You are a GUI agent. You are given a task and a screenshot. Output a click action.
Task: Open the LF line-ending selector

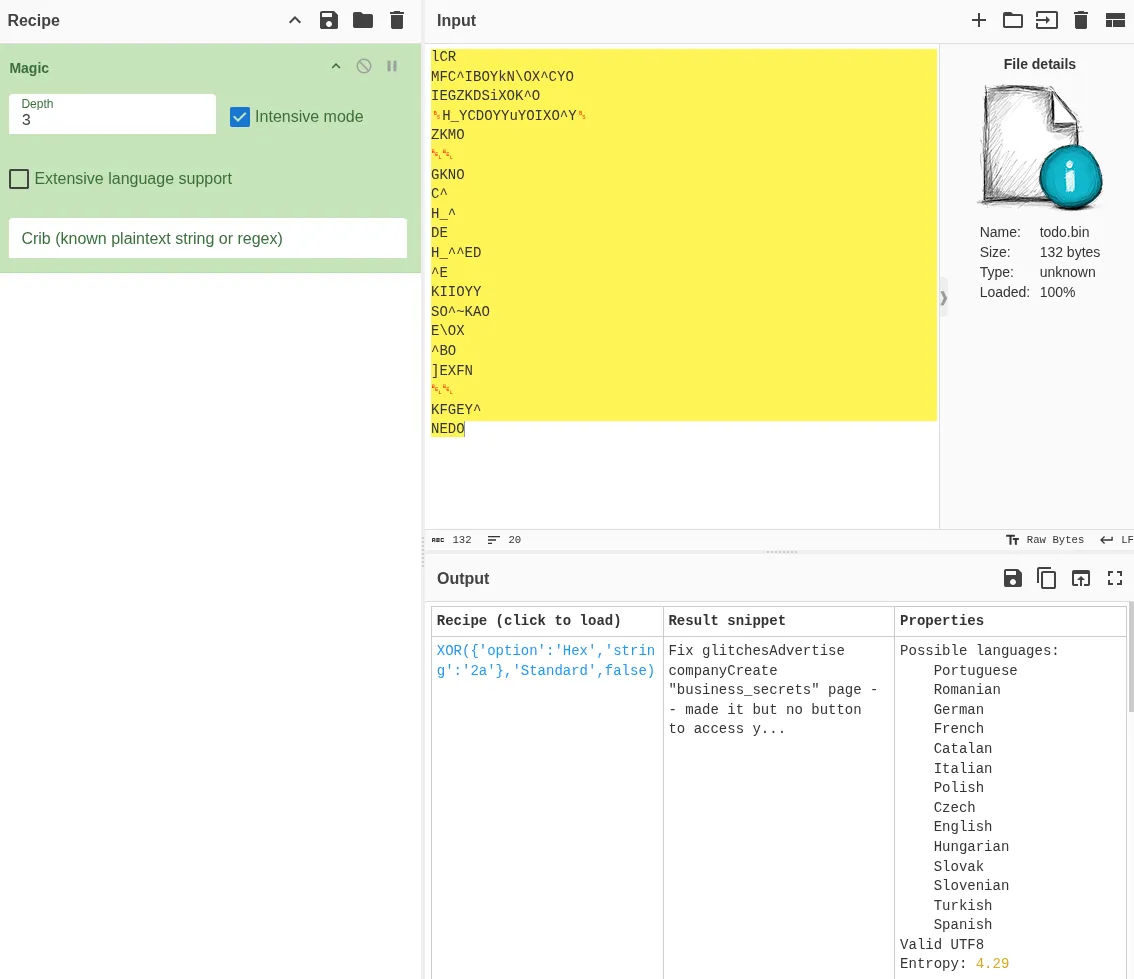pos(1120,540)
